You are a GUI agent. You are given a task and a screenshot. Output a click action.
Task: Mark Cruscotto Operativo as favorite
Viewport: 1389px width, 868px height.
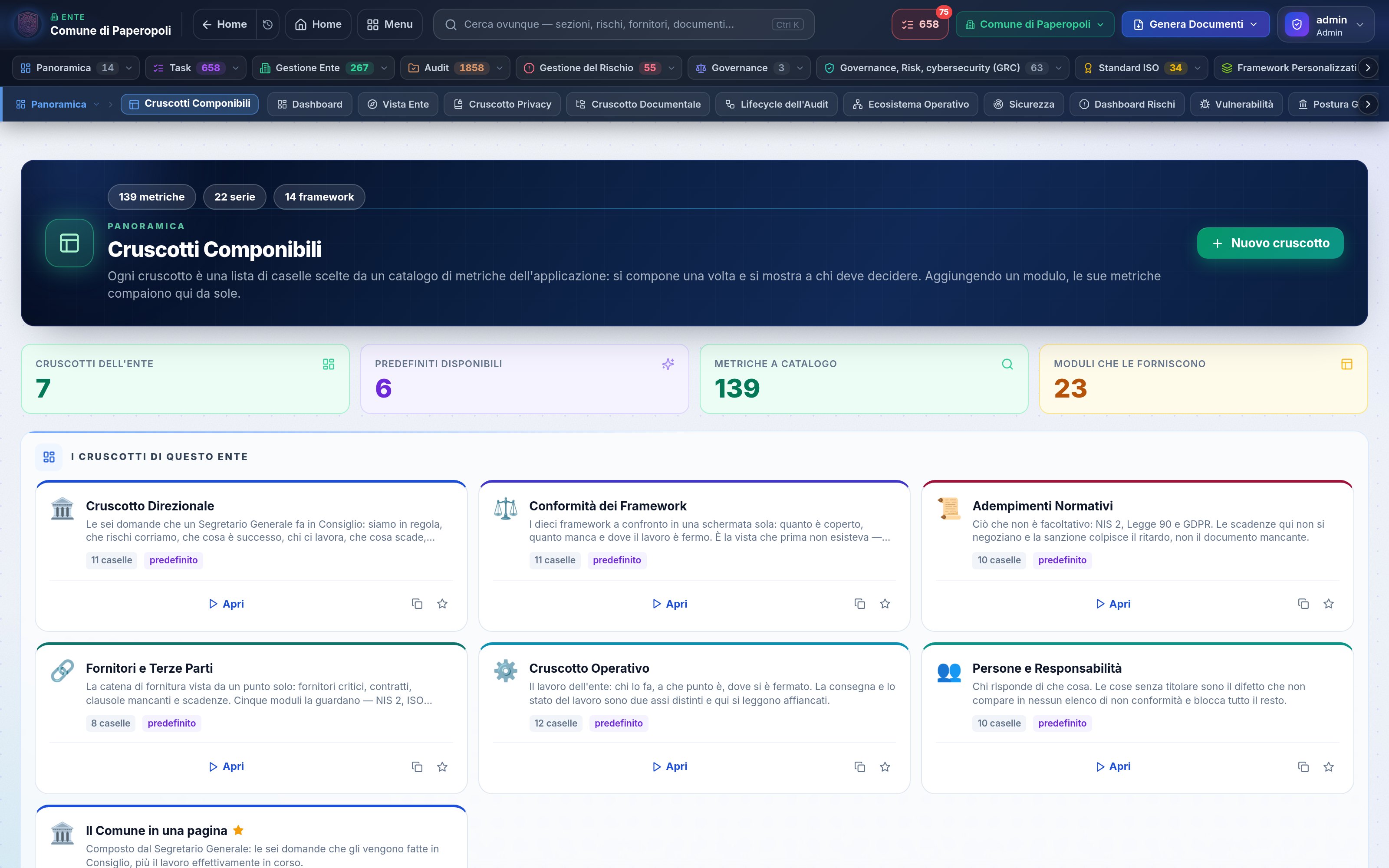[885, 766]
